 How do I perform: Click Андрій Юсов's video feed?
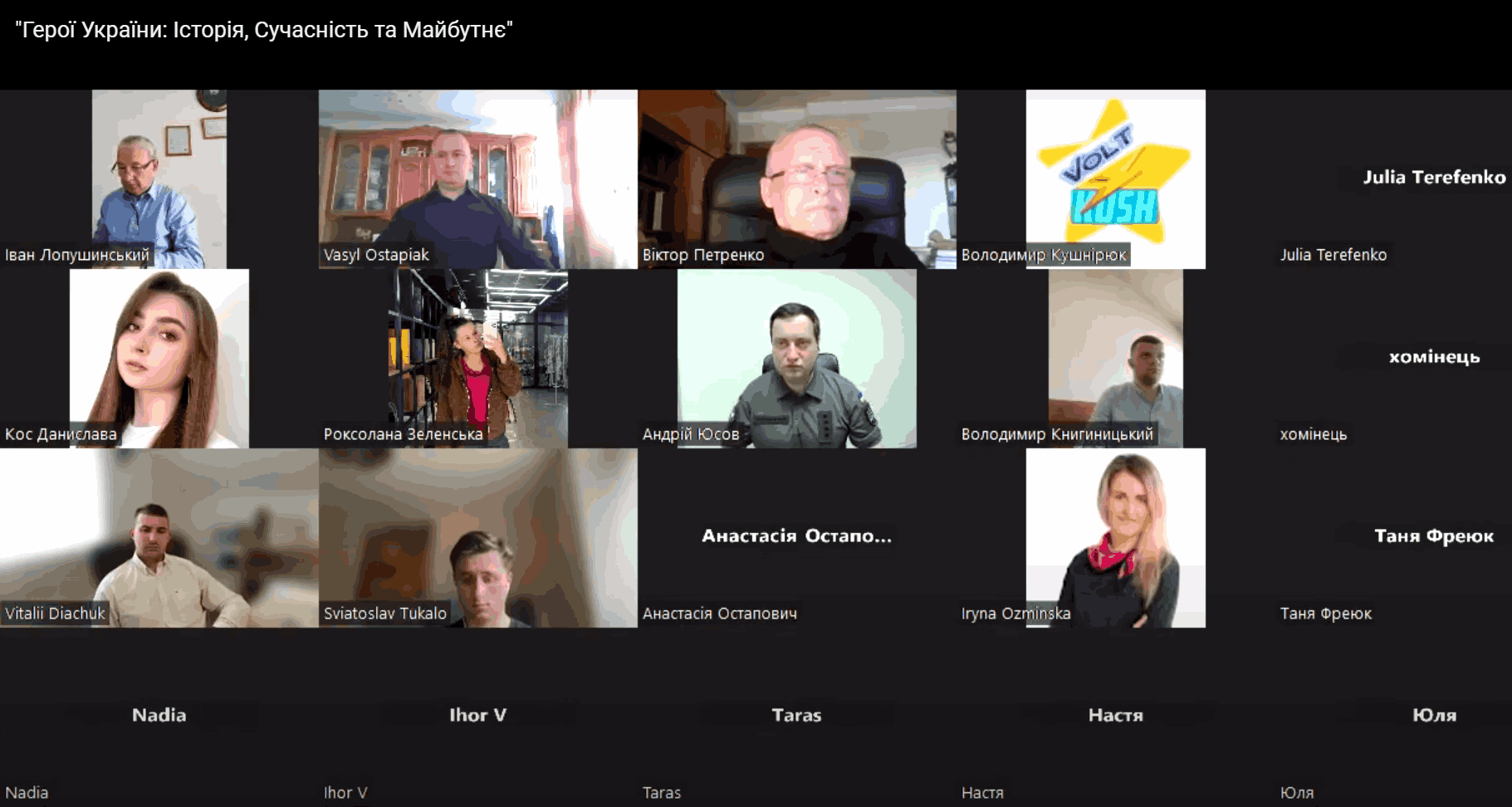click(x=797, y=358)
